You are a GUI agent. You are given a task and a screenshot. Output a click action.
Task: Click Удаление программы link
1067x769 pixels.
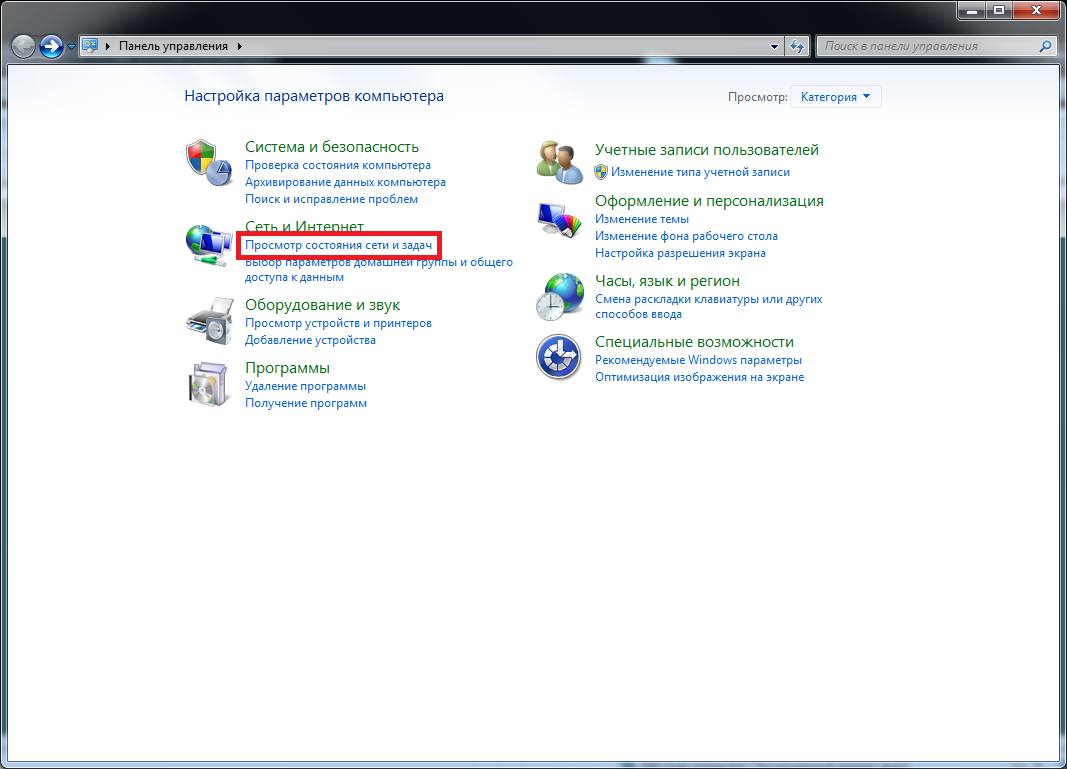coord(306,387)
